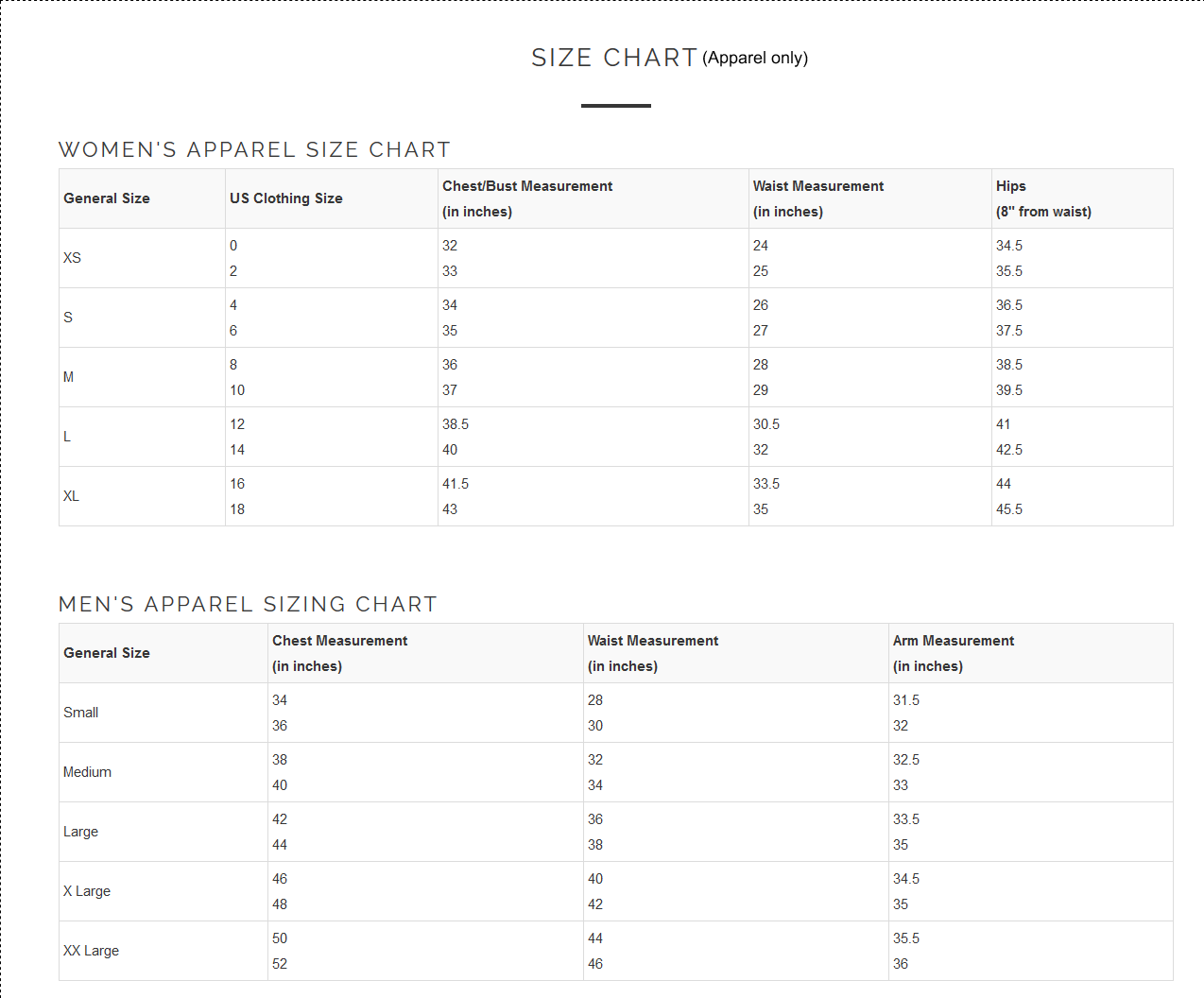This screenshot has width=1204, height=998.
Task: Click the X Large row label
Action: click(x=87, y=891)
